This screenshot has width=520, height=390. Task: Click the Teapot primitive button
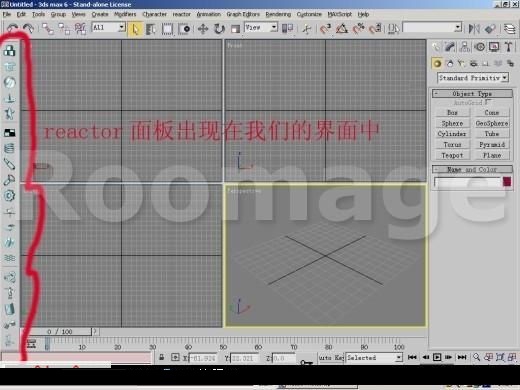tap(452, 155)
